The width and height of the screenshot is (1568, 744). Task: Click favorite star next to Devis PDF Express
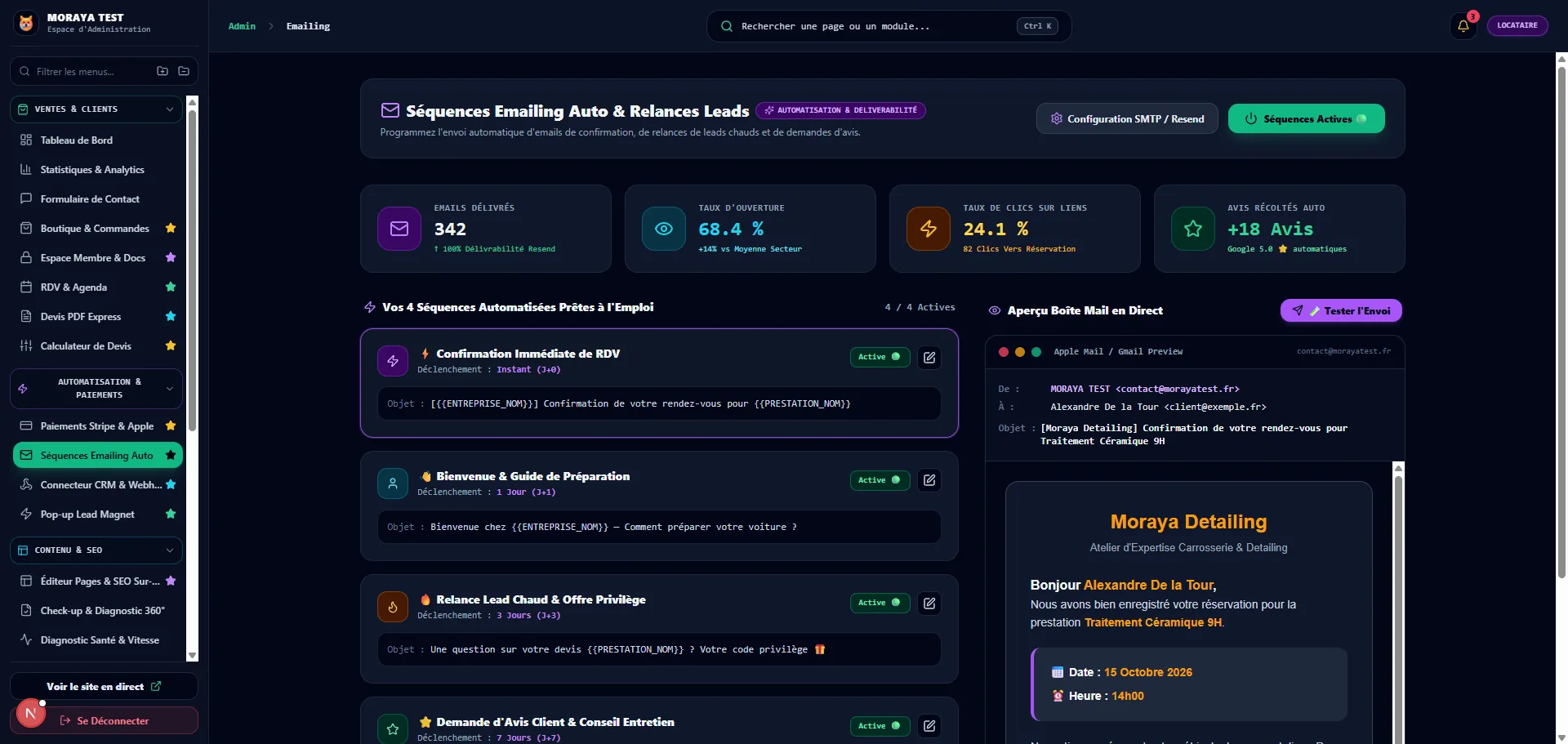(x=171, y=316)
